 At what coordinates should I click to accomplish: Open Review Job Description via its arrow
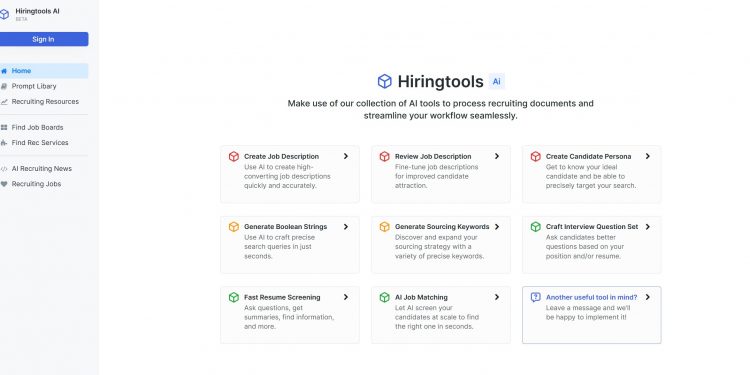497,156
